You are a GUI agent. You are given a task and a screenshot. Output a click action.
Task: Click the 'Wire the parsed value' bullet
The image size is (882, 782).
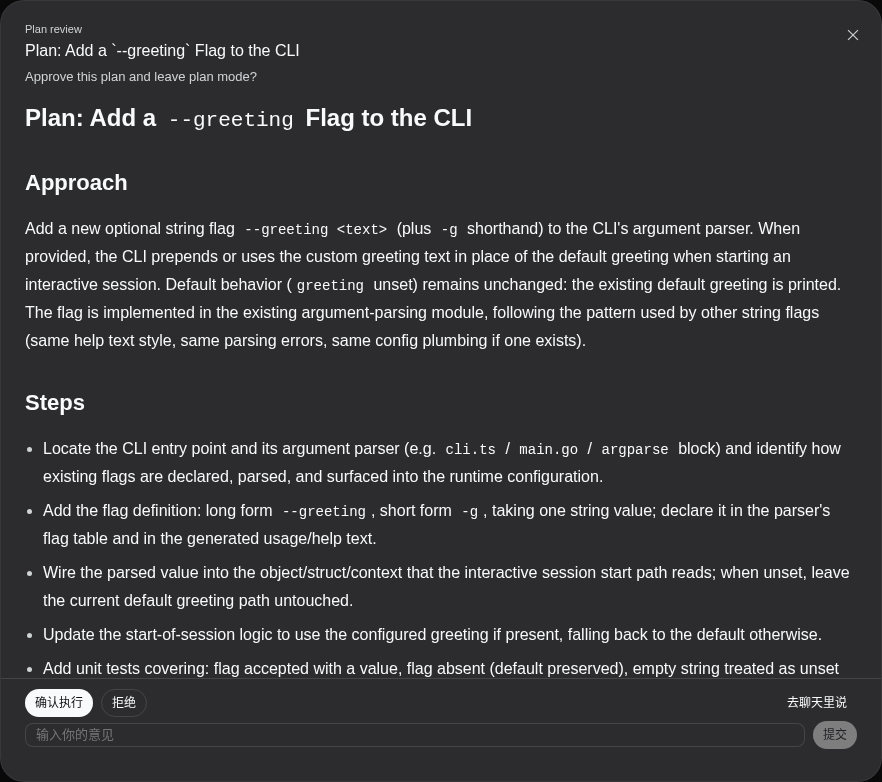pos(446,586)
